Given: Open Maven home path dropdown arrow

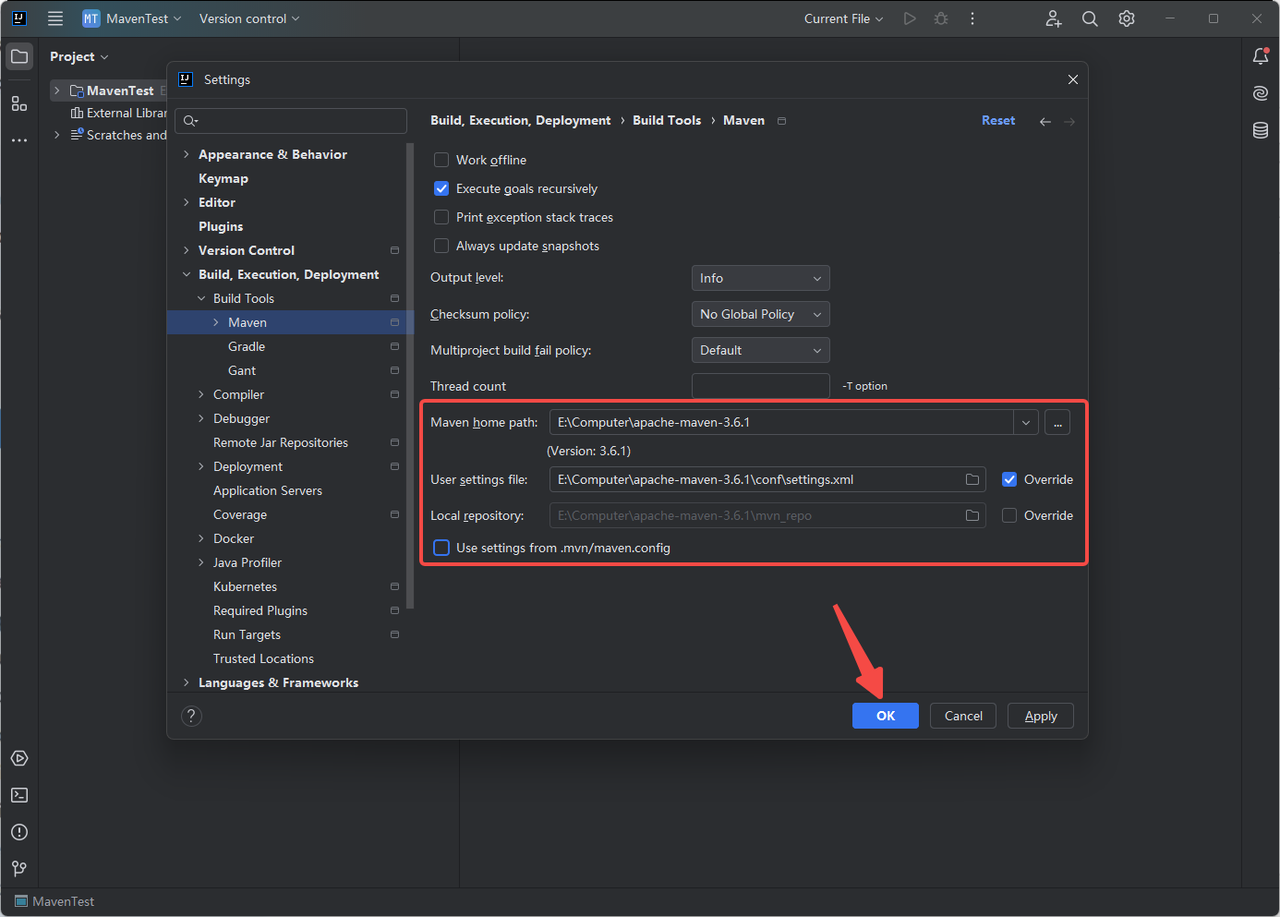Looking at the screenshot, I should pyautogui.click(x=1026, y=422).
